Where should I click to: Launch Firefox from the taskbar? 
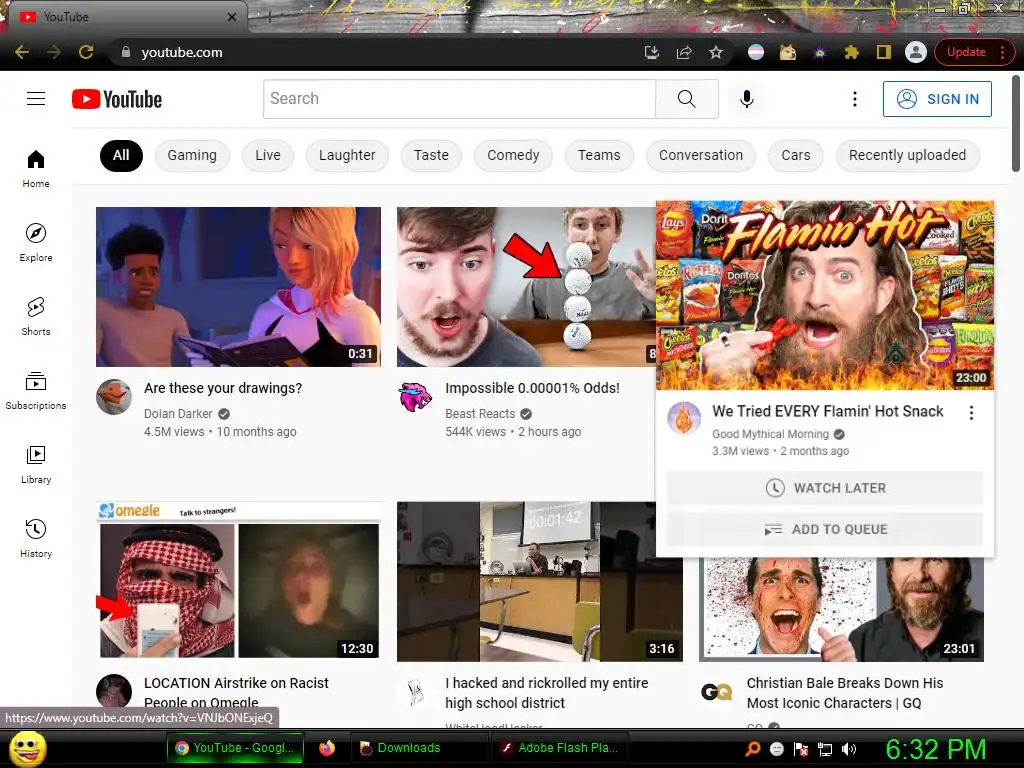pos(327,748)
